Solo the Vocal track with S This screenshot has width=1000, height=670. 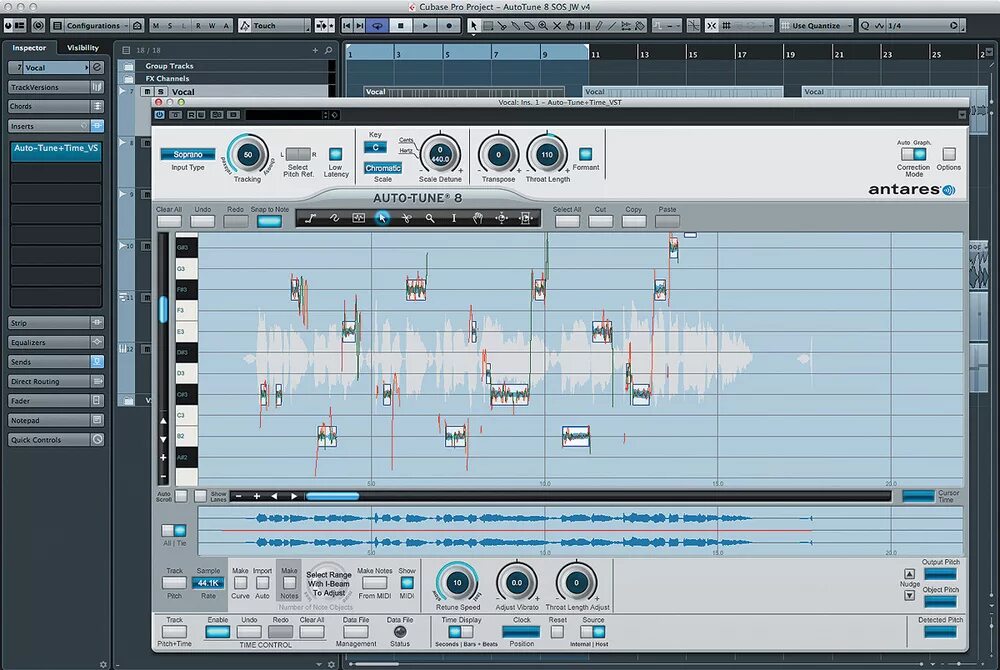[161, 92]
